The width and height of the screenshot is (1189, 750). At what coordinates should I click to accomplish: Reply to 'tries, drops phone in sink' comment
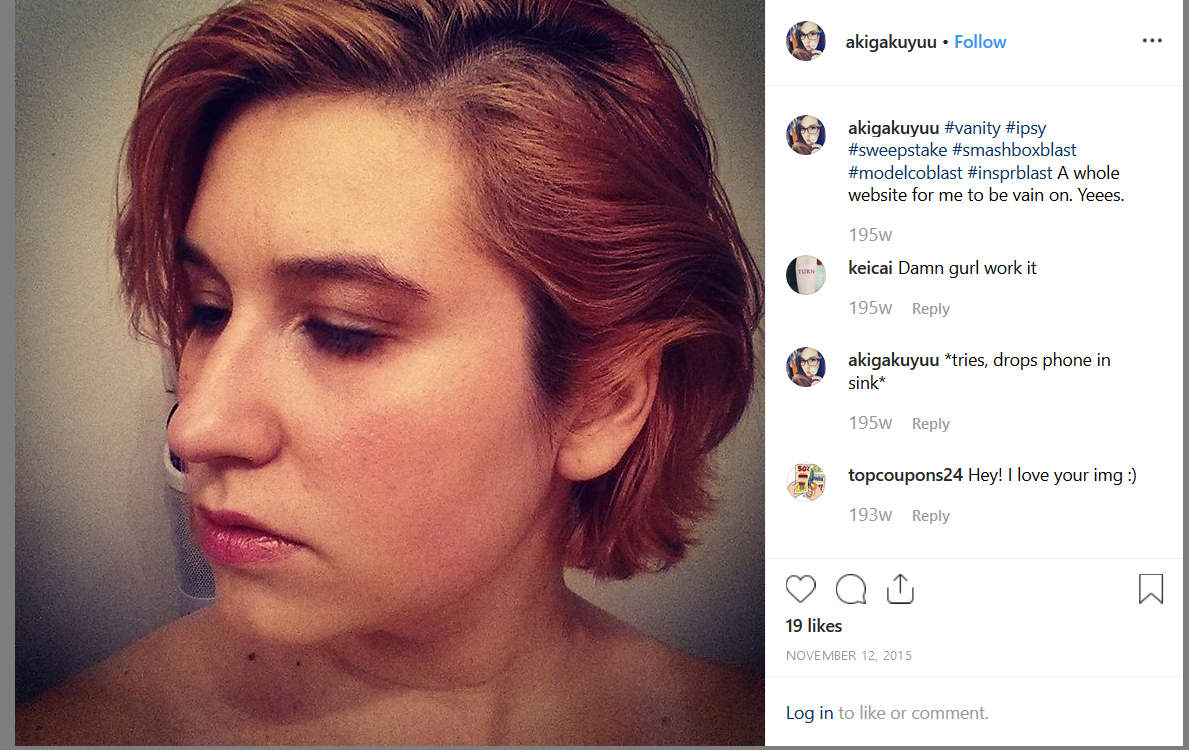click(x=930, y=424)
